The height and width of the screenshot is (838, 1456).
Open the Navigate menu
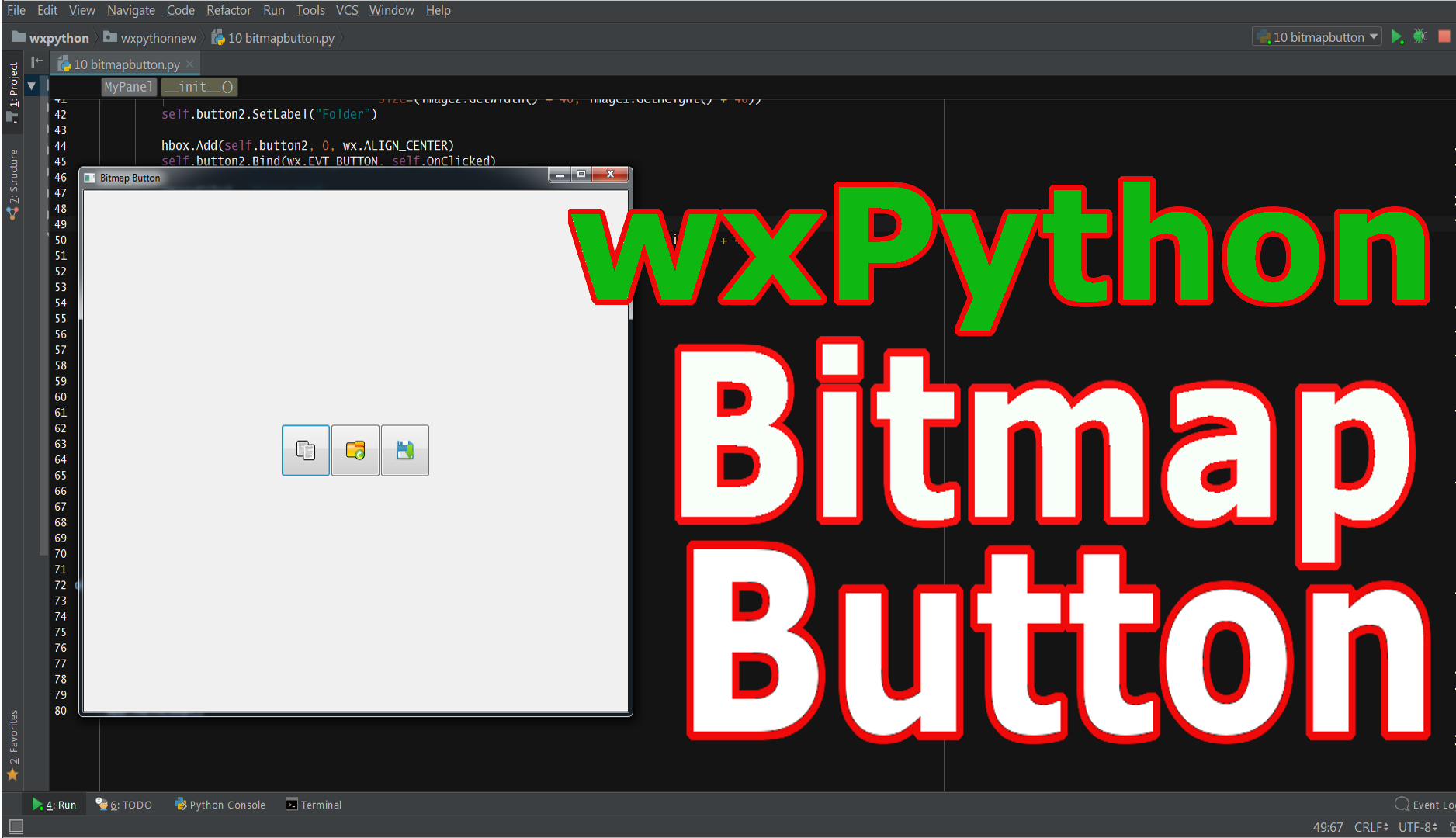pos(131,10)
